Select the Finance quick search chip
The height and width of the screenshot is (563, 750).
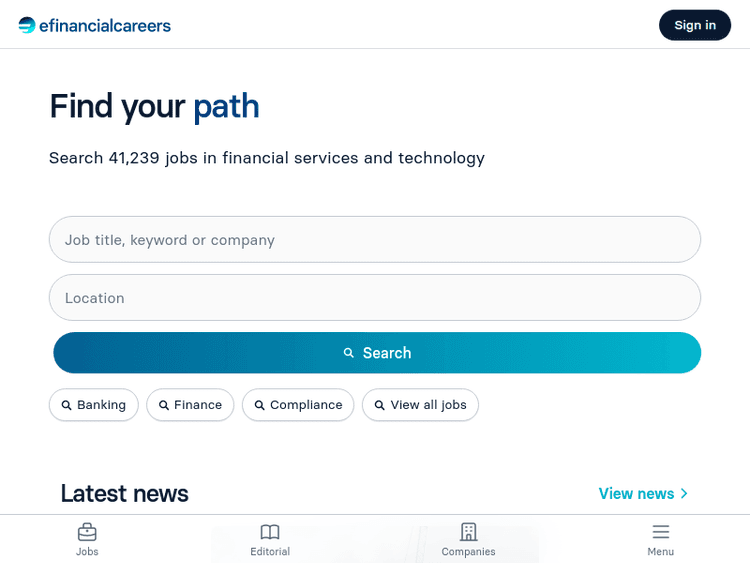coord(190,405)
